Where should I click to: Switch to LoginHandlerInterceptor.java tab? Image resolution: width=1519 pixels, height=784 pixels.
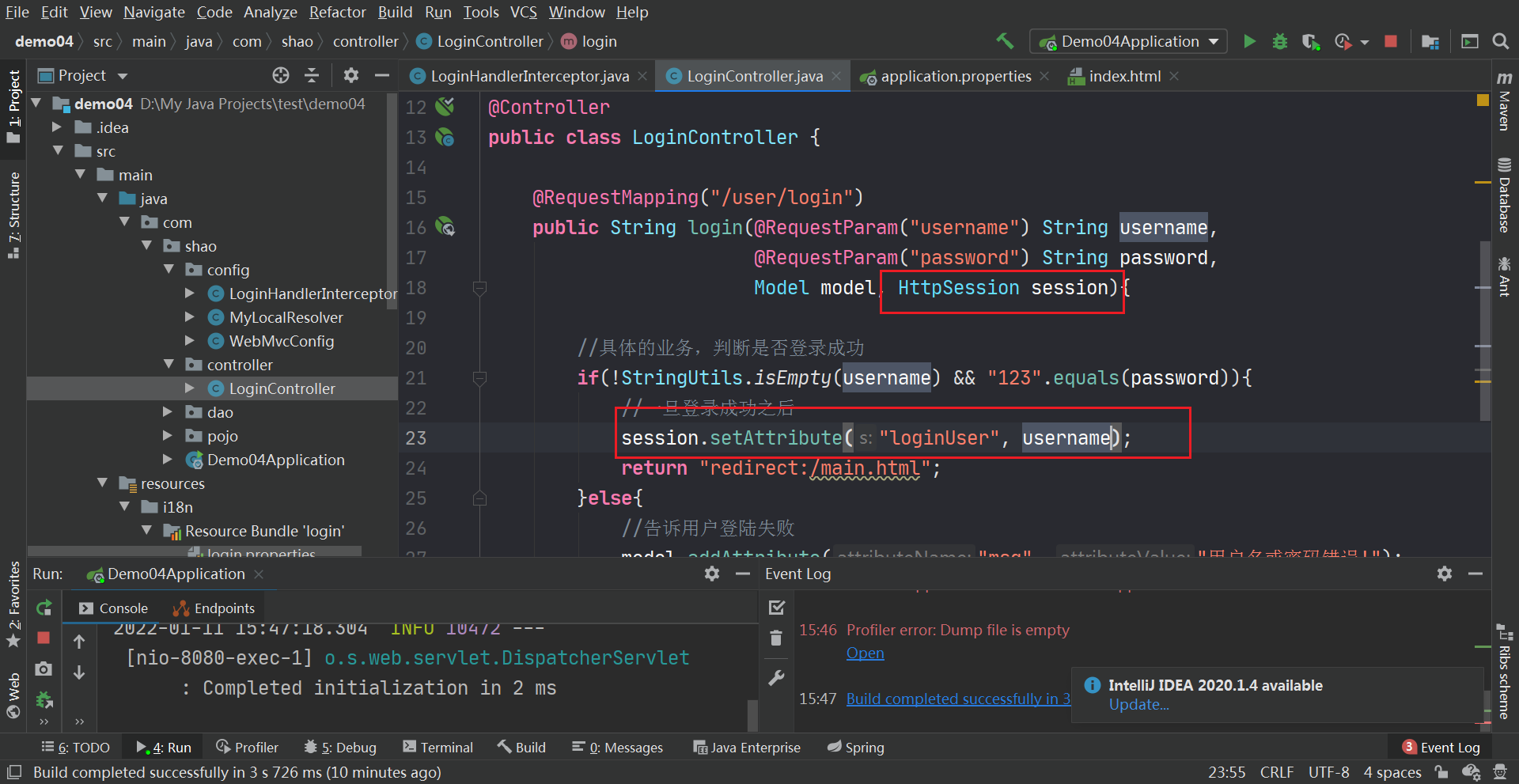pos(528,76)
